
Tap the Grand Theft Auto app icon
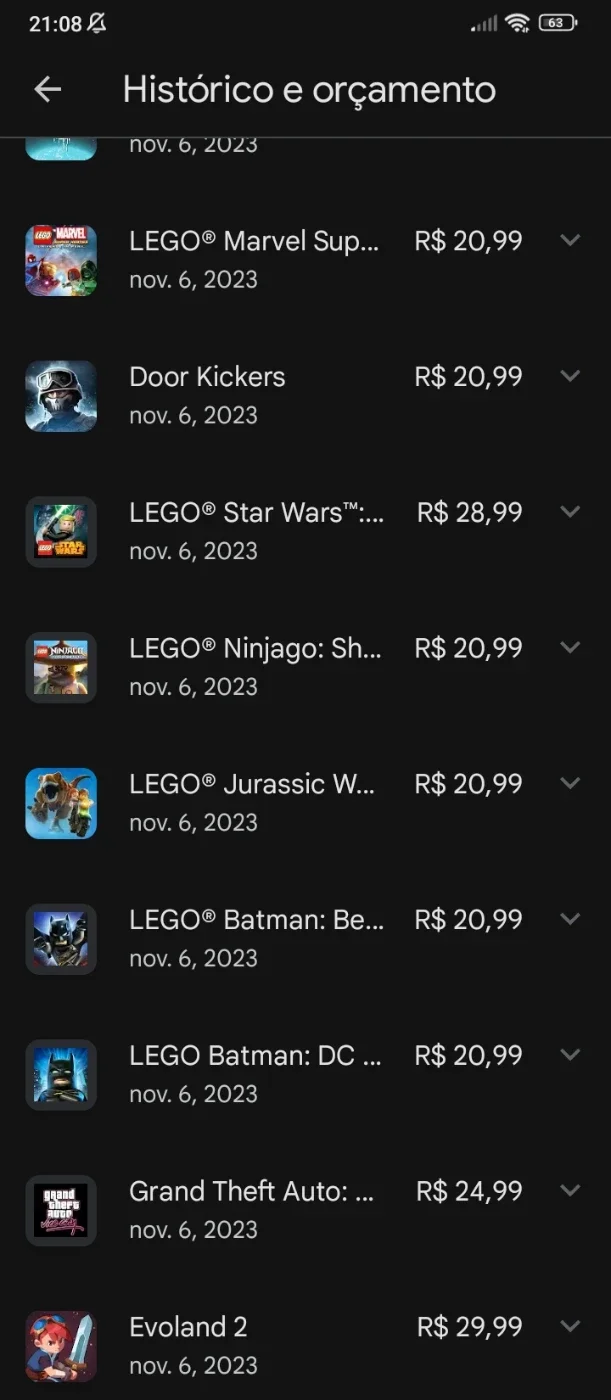[61, 1210]
